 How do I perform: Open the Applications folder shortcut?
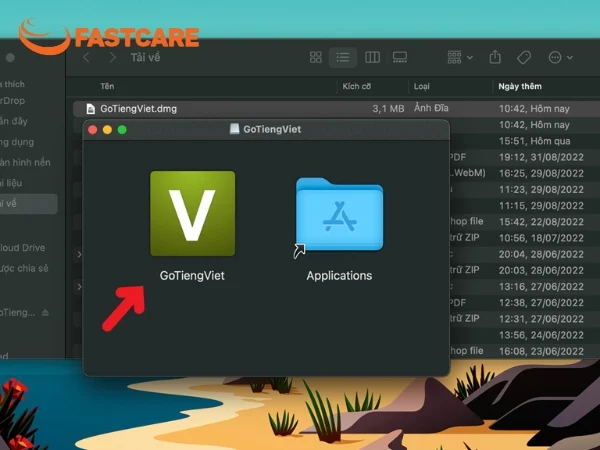[339, 215]
